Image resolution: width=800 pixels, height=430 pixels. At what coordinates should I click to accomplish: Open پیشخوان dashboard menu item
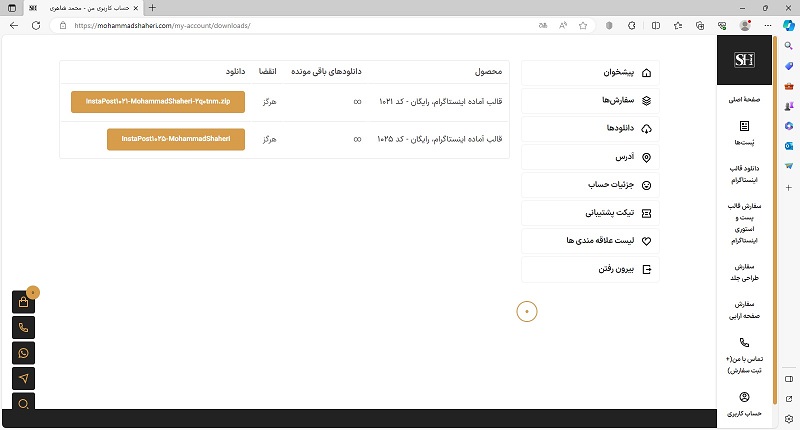590,73
